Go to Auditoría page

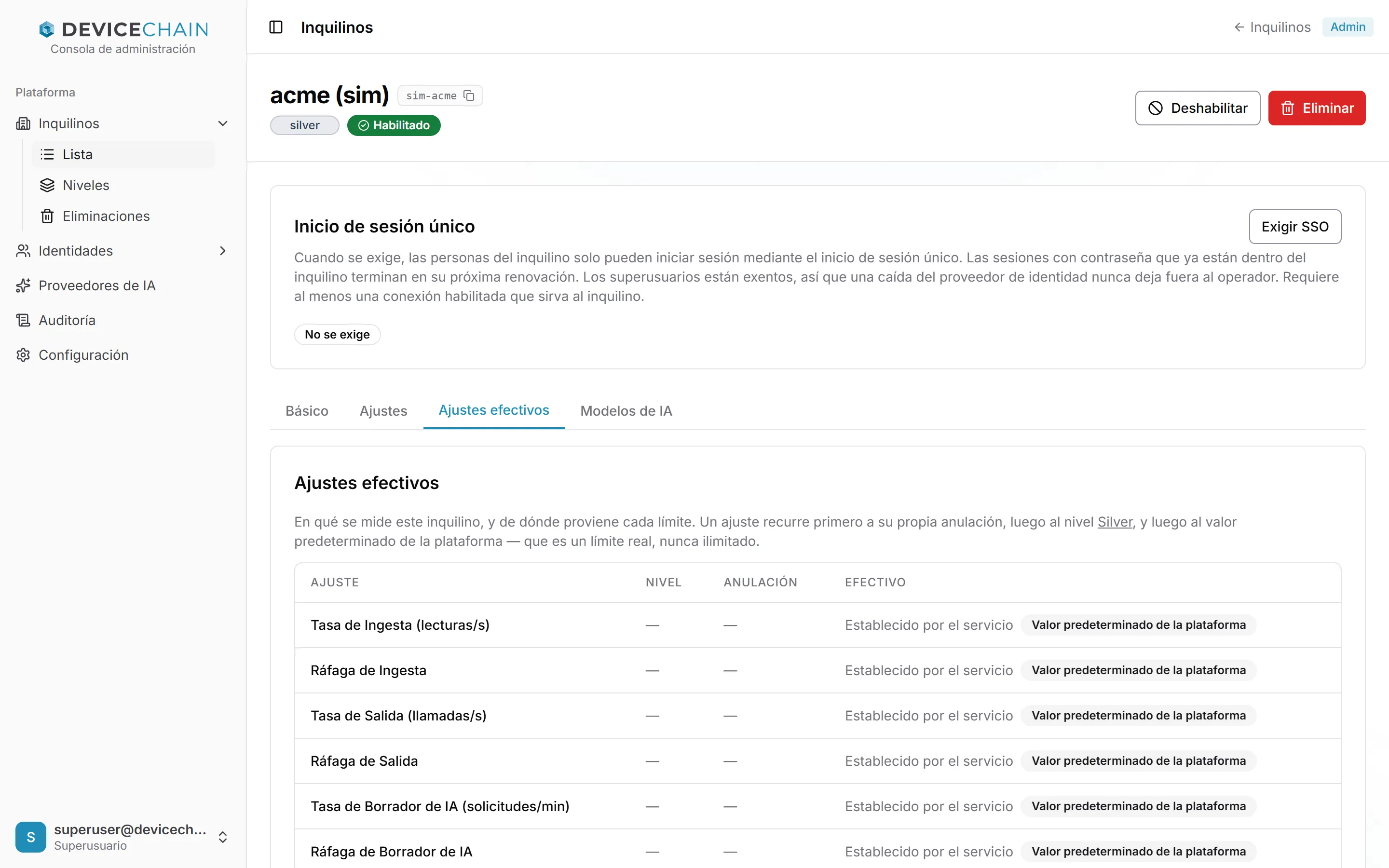(123, 320)
